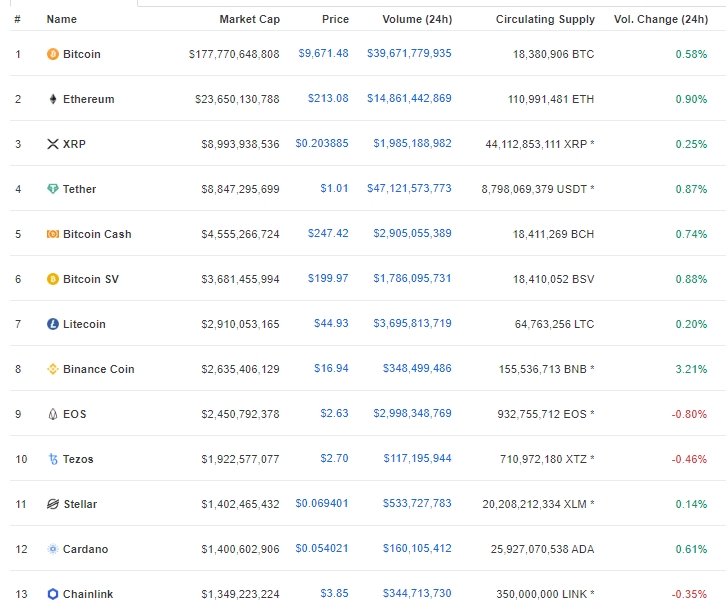The height and width of the screenshot is (606, 726).
Task: Select Tezos change -0.46%
Action: point(689,459)
